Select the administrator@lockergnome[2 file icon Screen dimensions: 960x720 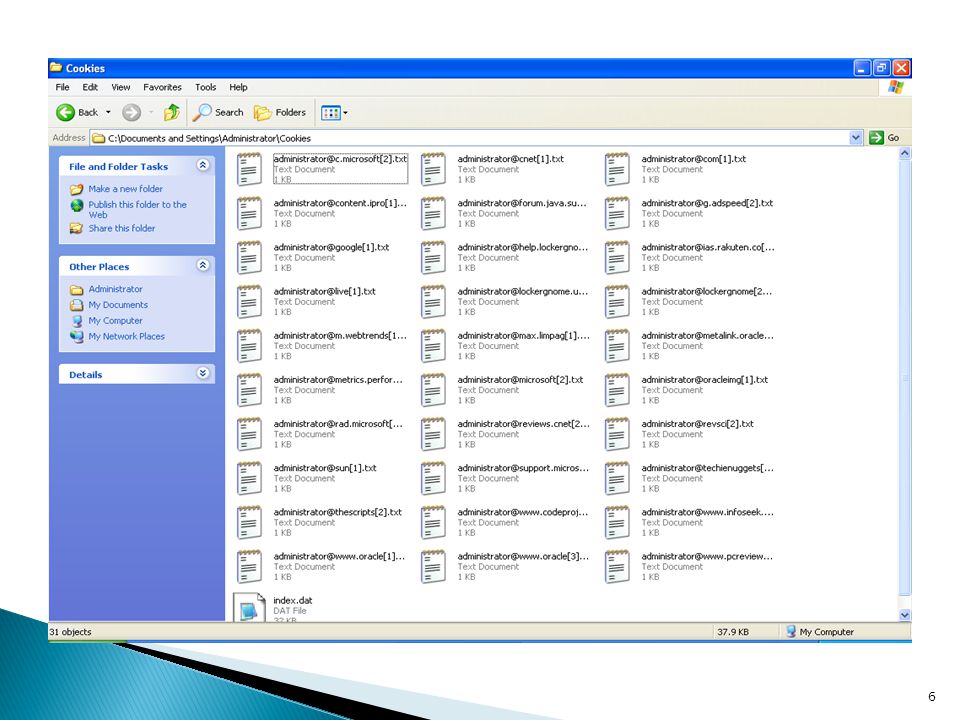(617, 301)
